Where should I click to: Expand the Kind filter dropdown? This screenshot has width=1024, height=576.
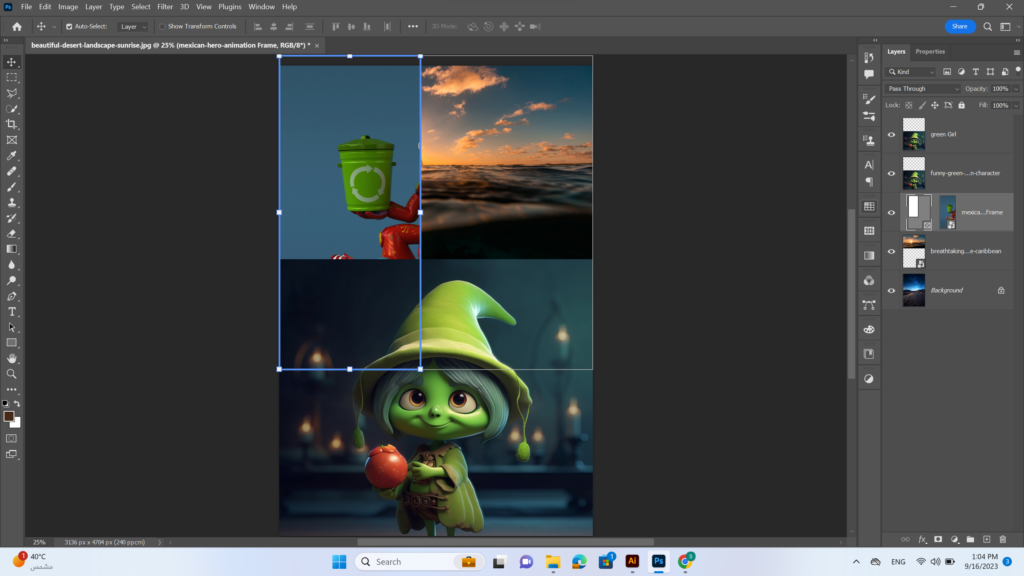click(911, 72)
